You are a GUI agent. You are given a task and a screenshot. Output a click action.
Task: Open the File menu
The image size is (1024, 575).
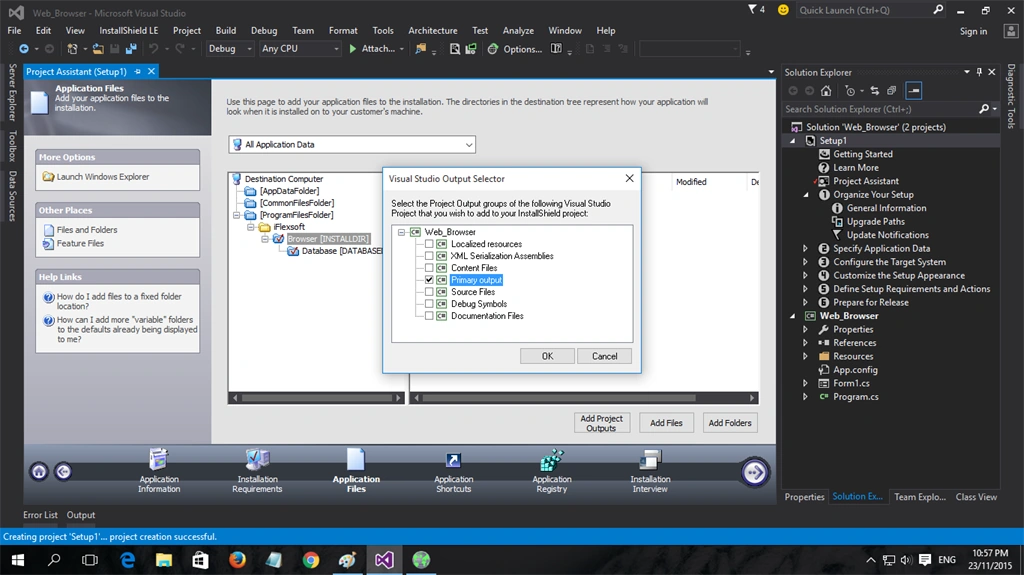14,30
